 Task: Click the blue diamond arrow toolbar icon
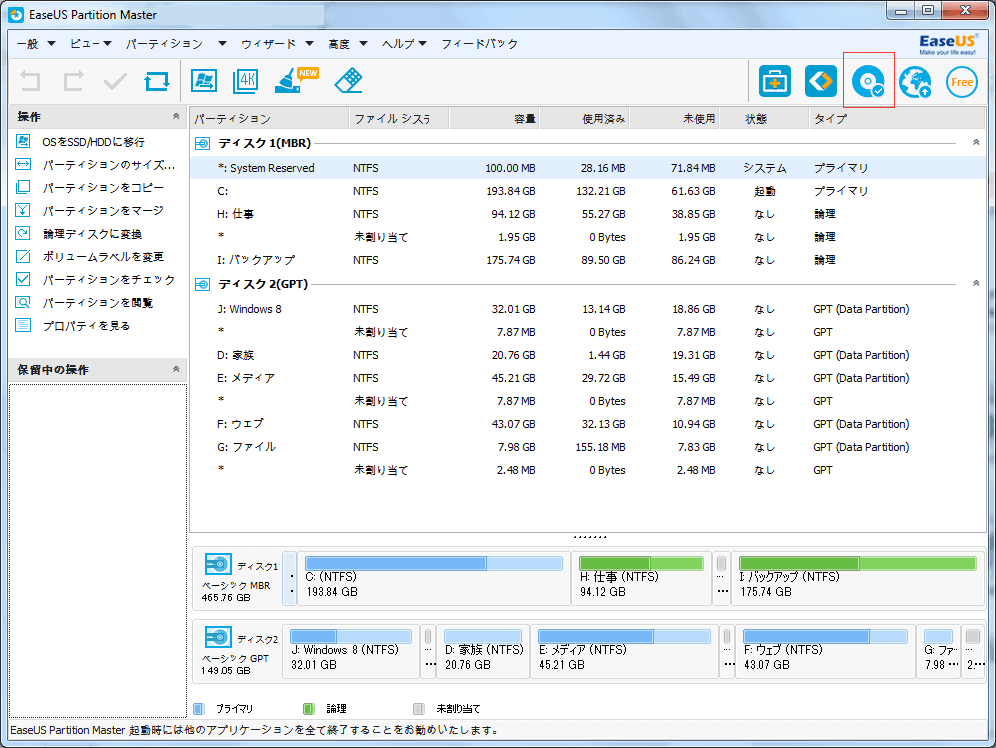click(821, 81)
